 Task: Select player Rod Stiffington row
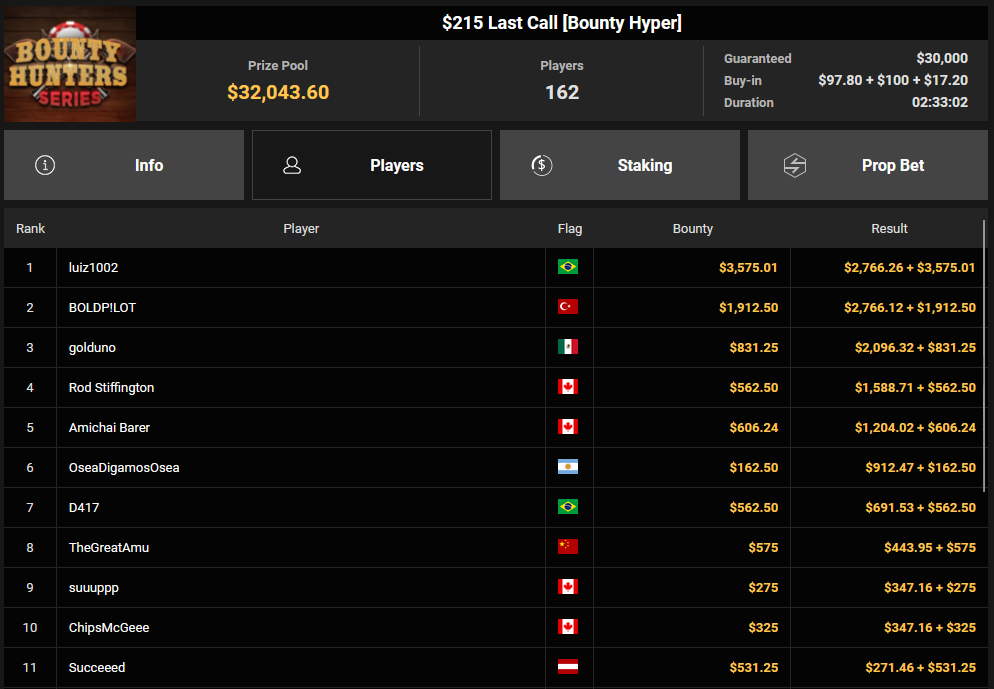pos(111,387)
